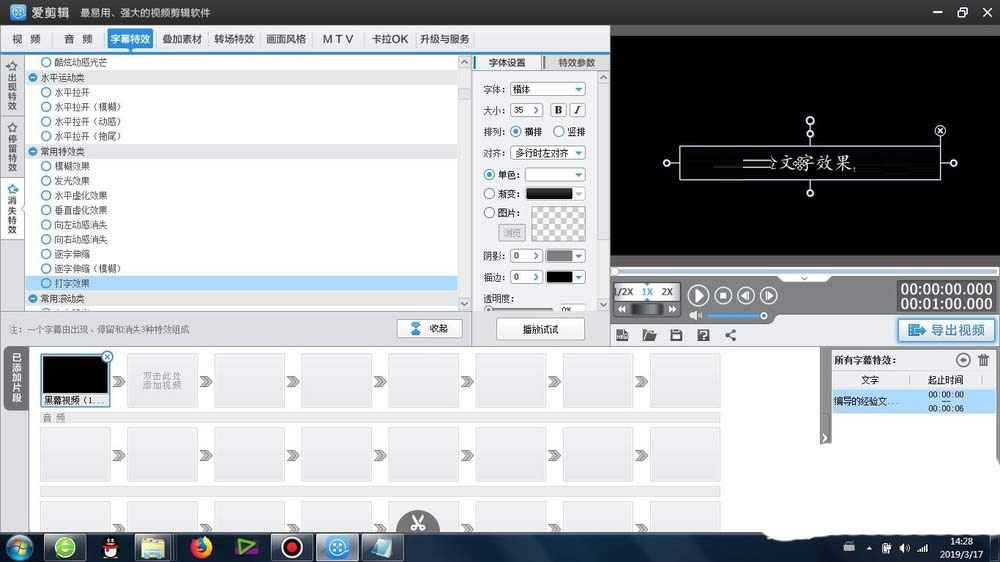Click the open project folder icon

[649, 335]
